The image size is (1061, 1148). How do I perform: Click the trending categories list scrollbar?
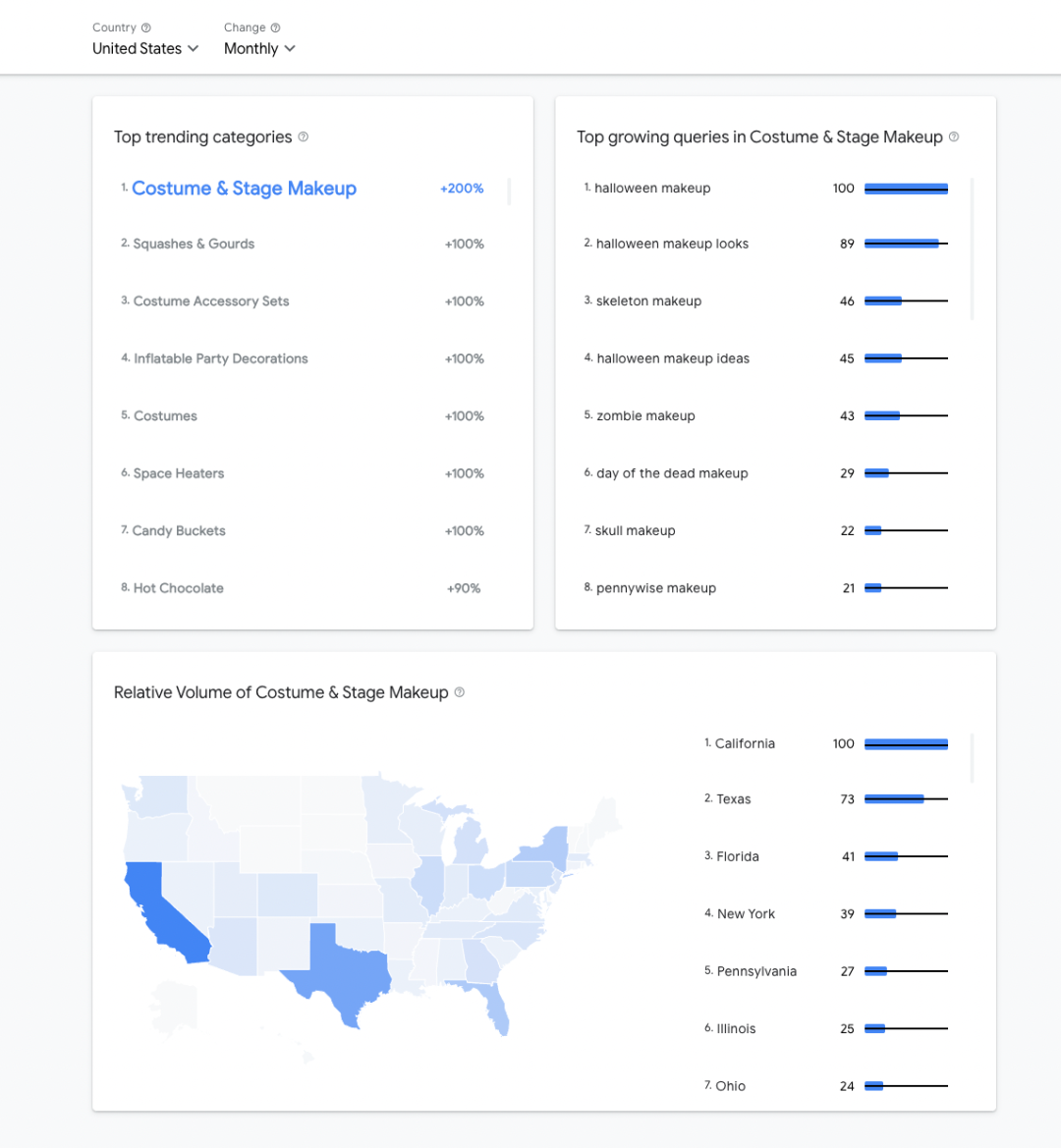[x=509, y=192]
